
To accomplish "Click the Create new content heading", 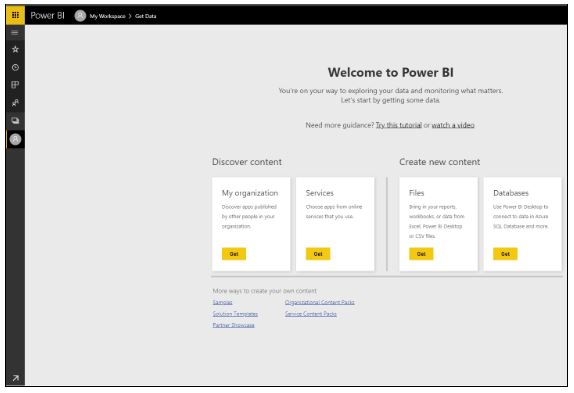I will click(x=439, y=162).
